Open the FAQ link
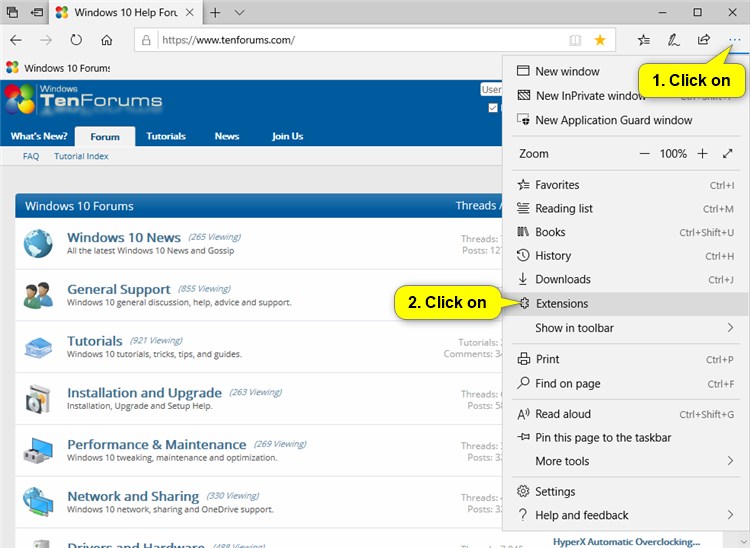This screenshot has width=750, height=548. (31, 156)
